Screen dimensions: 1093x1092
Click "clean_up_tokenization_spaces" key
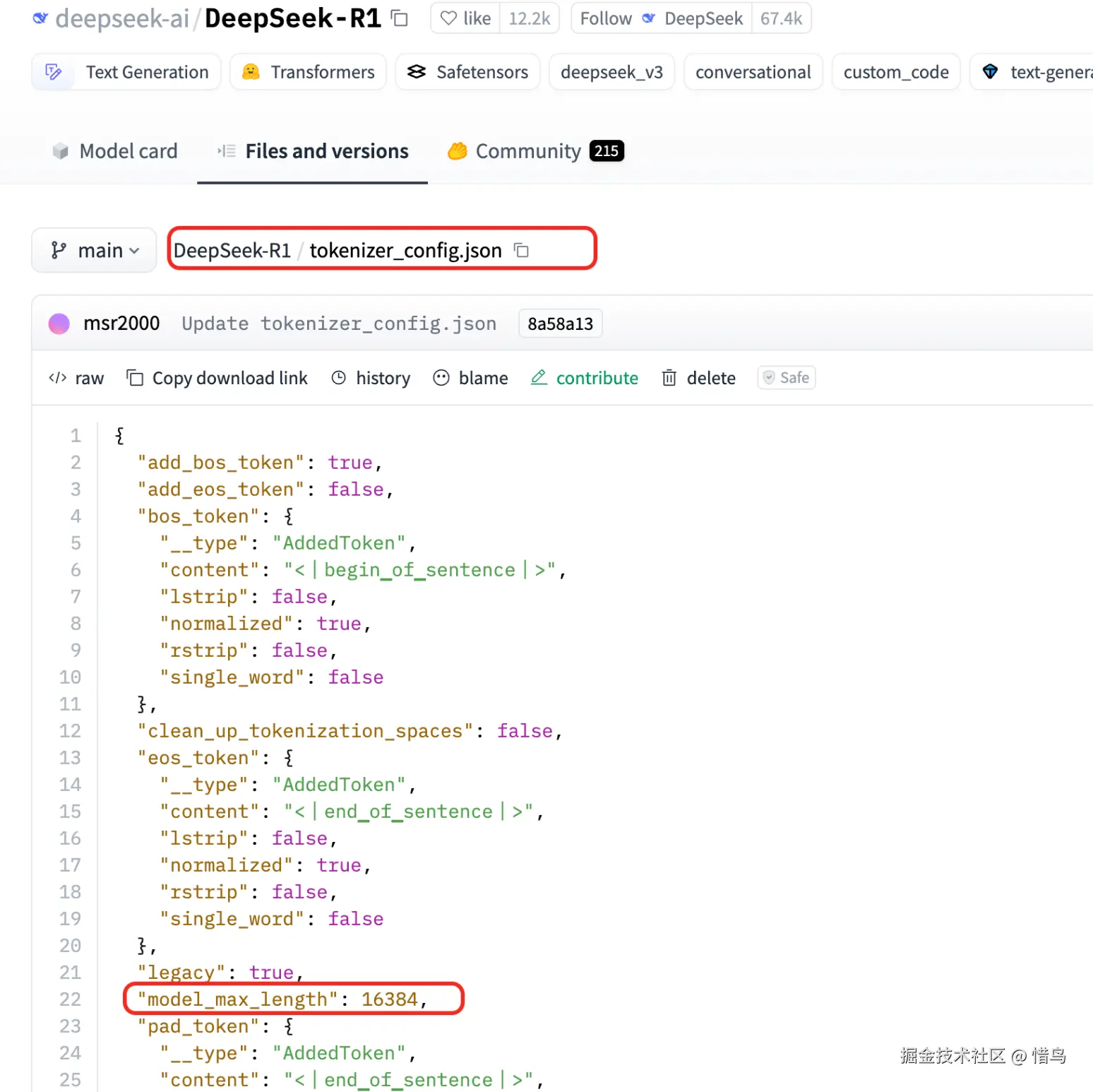pyautogui.click(x=305, y=730)
